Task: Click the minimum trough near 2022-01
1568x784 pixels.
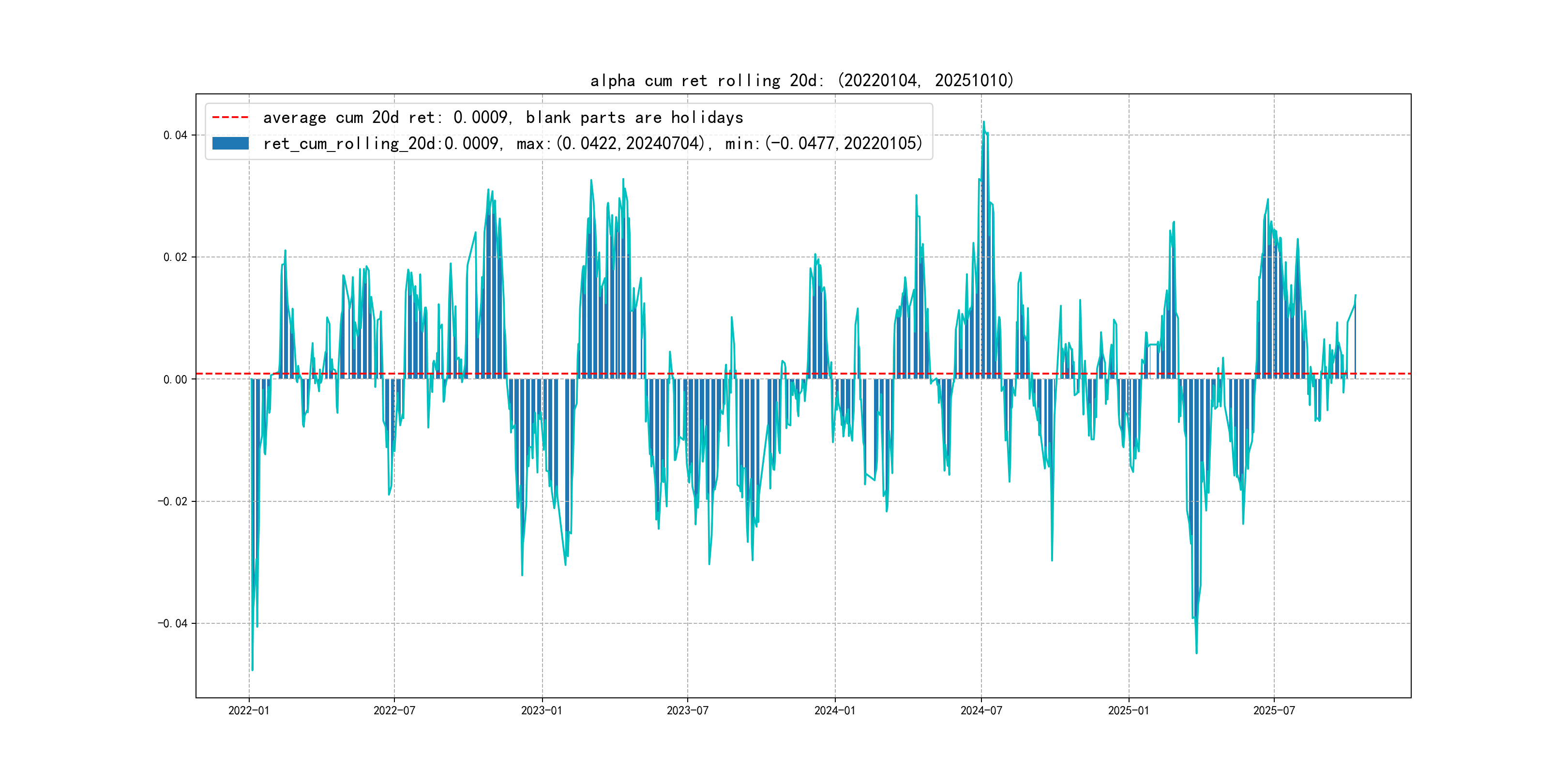Action: [x=253, y=670]
